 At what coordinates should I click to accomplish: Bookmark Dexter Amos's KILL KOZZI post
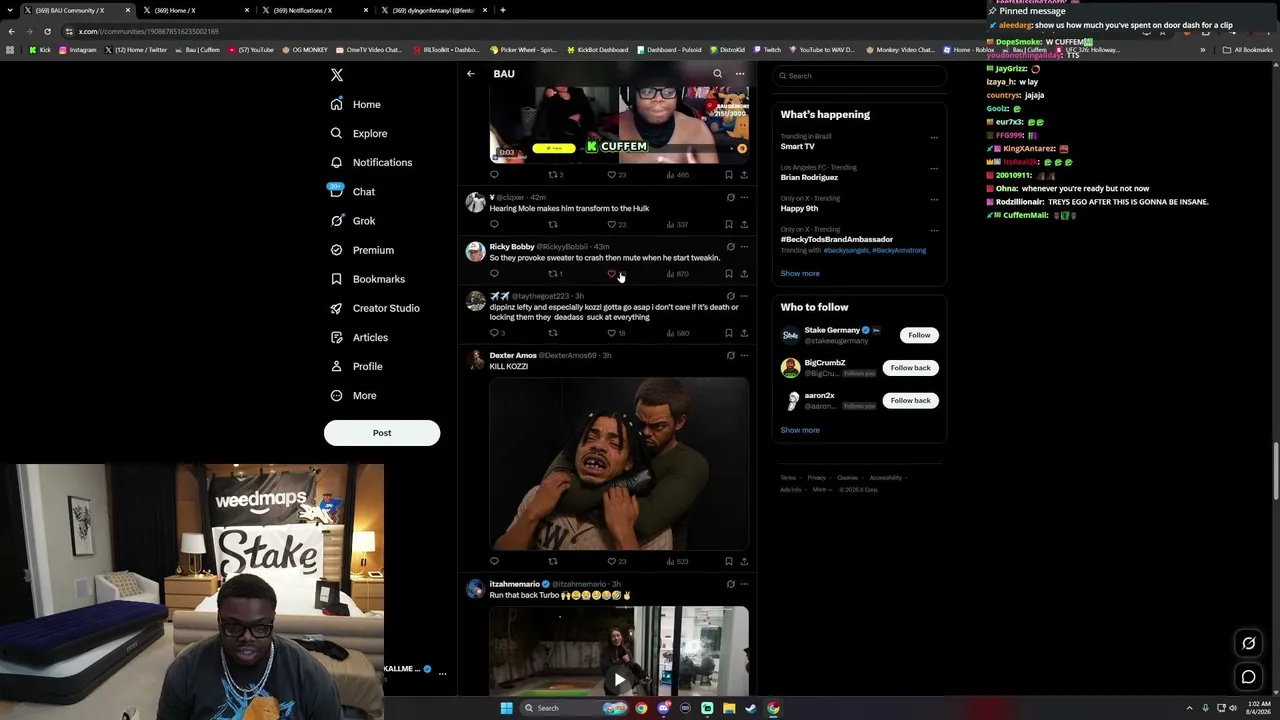click(729, 562)
